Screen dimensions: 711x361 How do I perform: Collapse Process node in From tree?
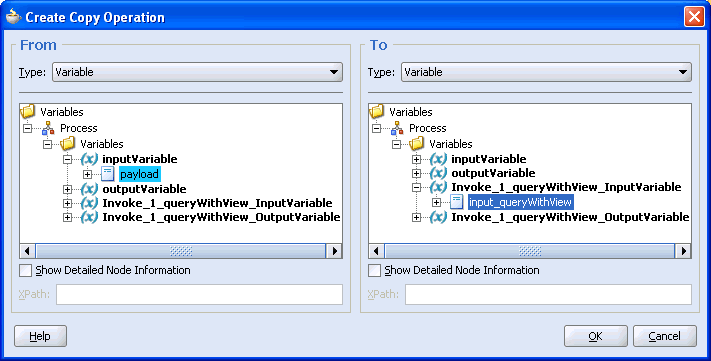(x=28, y=128)
